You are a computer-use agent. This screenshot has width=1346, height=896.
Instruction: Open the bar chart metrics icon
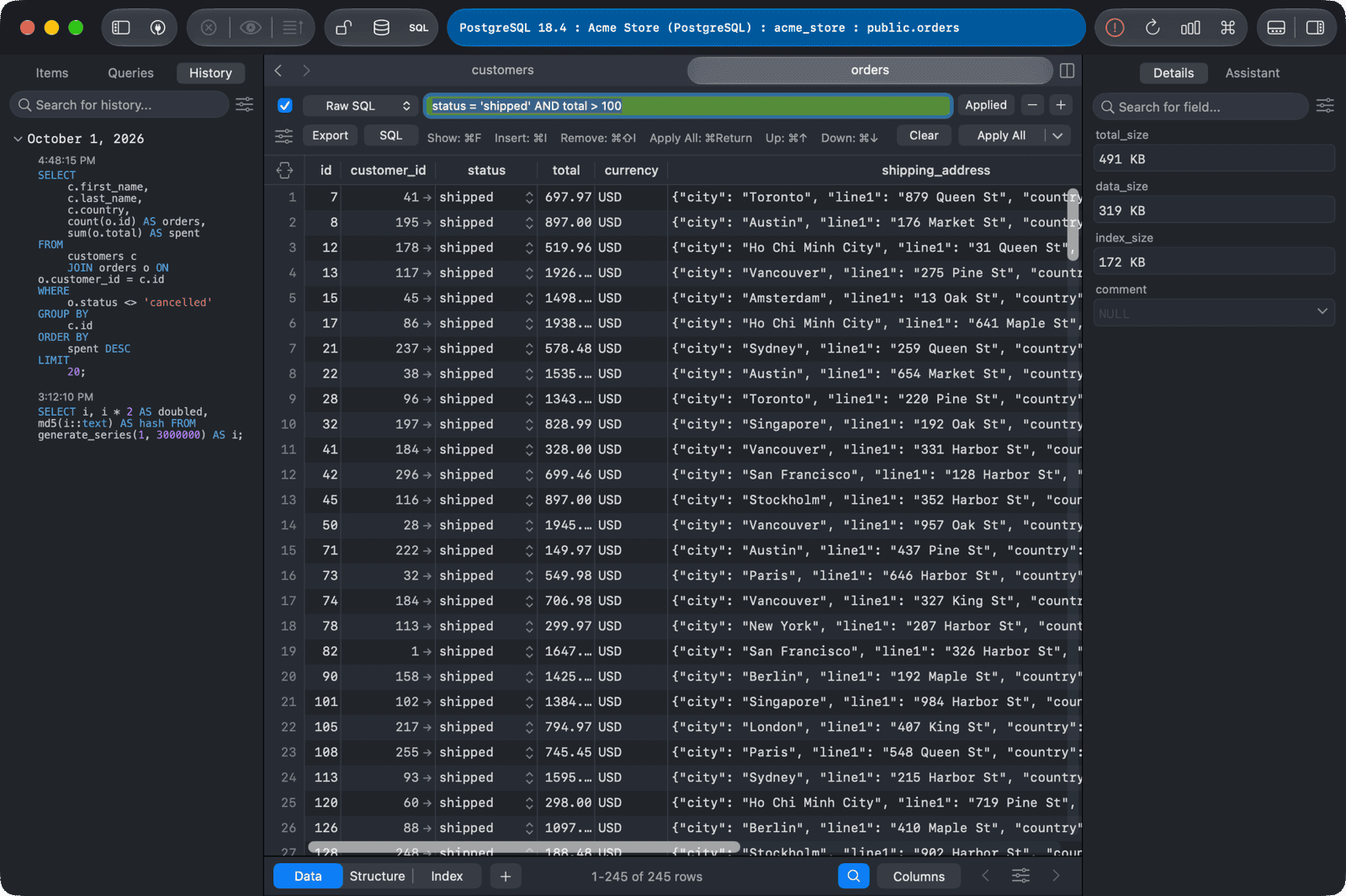[1190, 28]
